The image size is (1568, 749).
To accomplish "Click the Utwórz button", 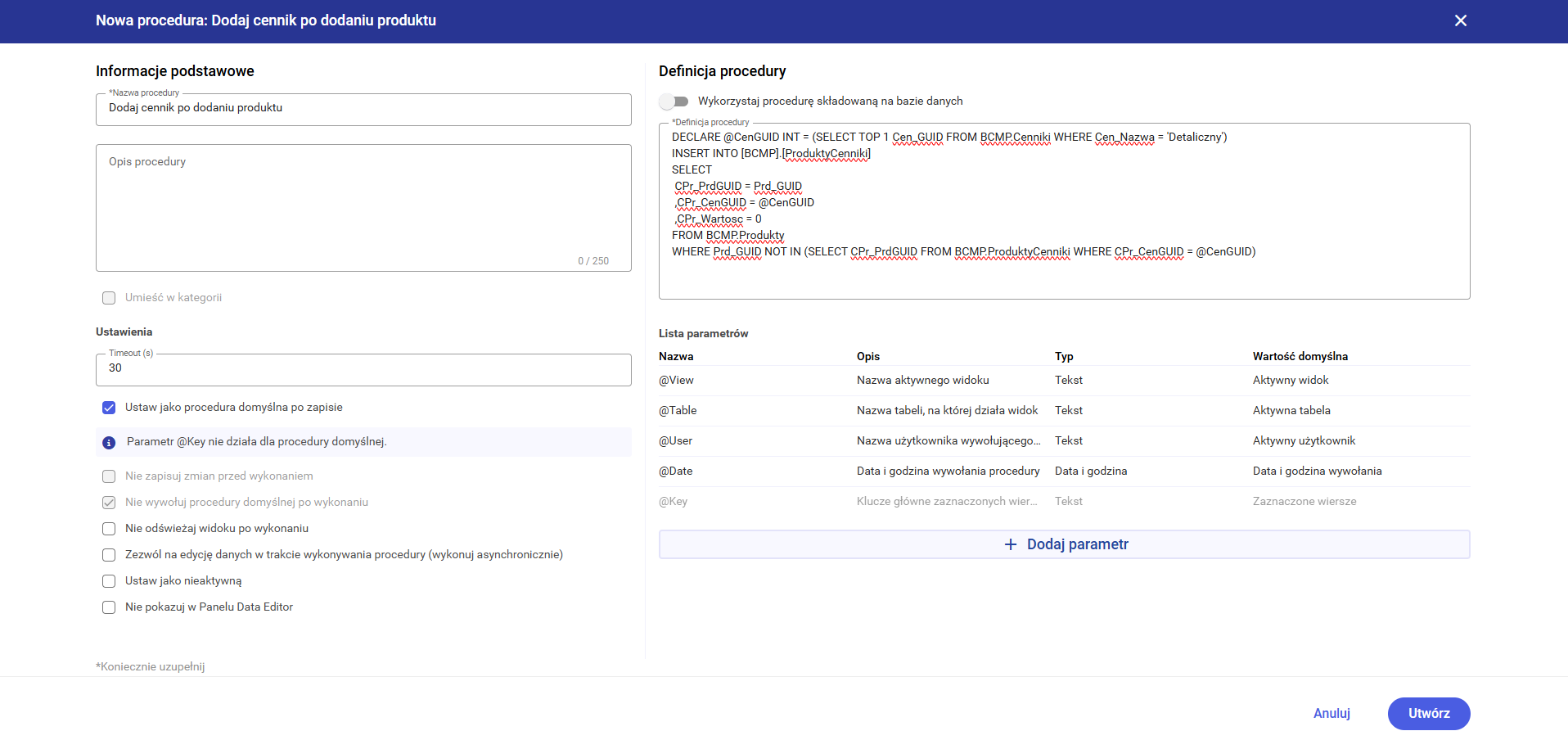I will (1428, 714).
